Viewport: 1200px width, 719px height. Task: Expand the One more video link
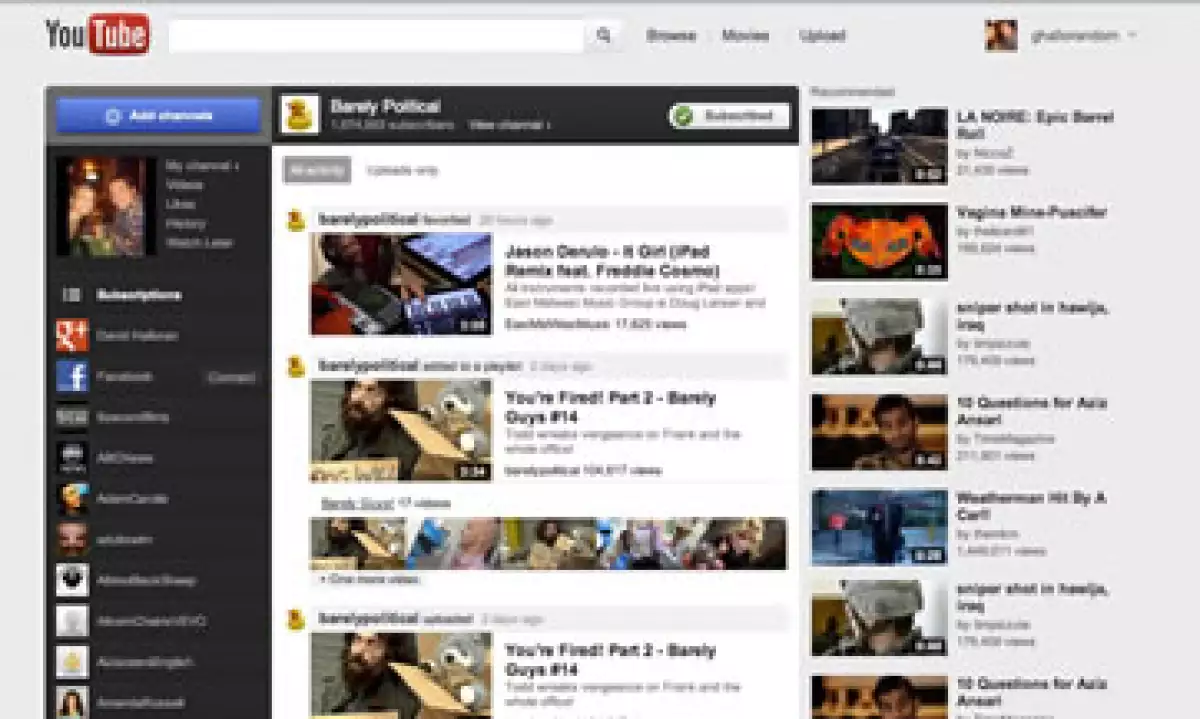point(369,579)
